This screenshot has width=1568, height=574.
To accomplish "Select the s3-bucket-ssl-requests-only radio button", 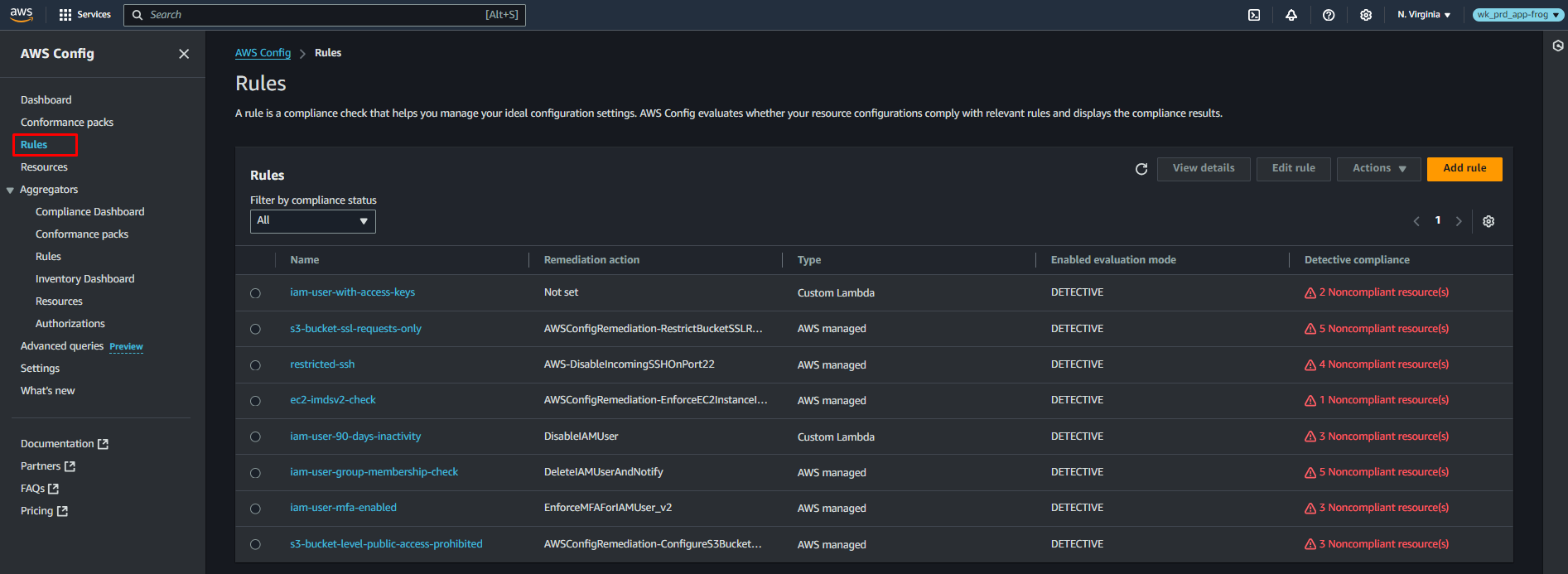I will pyautogui.click(x=255, y=329).
